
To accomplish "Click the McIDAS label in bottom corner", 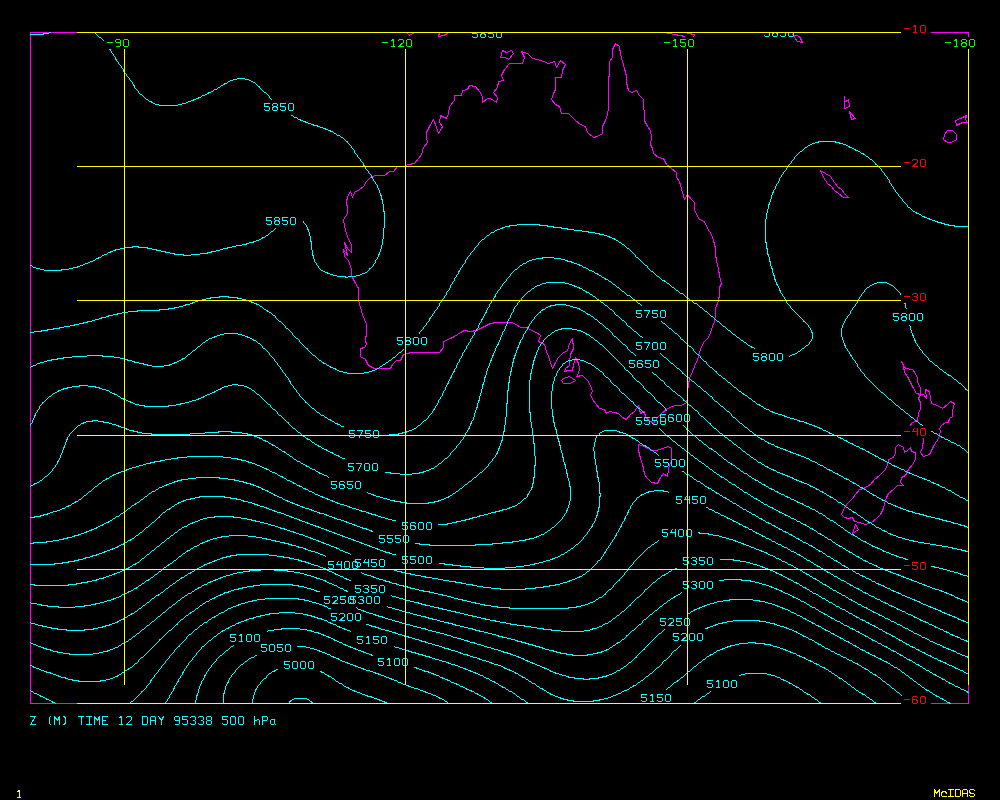I will 953,793.
